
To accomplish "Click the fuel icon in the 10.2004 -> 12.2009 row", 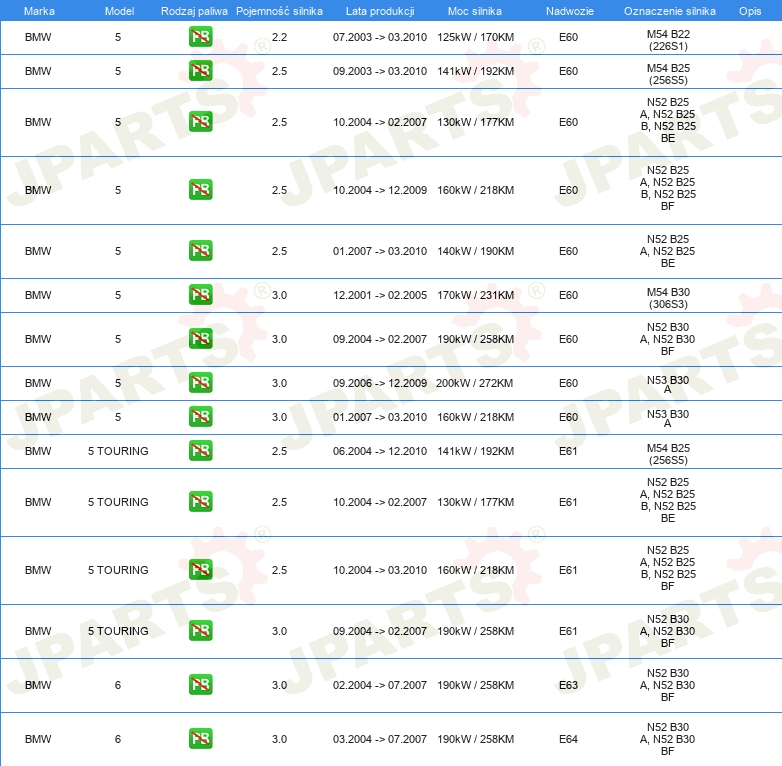I will (x=200, y=190).
